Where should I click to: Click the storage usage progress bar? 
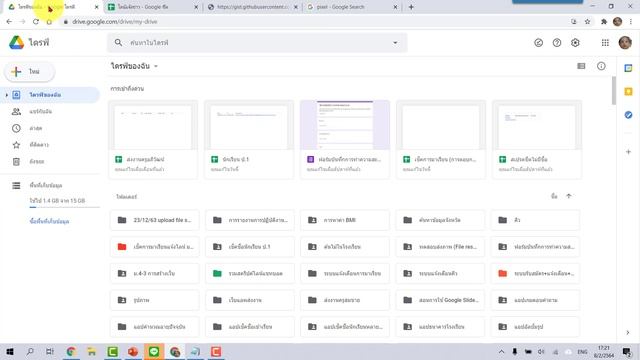point(64,207)
